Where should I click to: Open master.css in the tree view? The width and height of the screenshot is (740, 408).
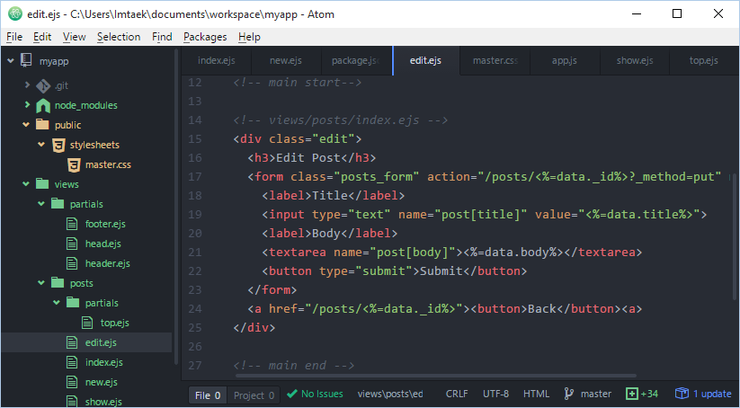point(108,165)
